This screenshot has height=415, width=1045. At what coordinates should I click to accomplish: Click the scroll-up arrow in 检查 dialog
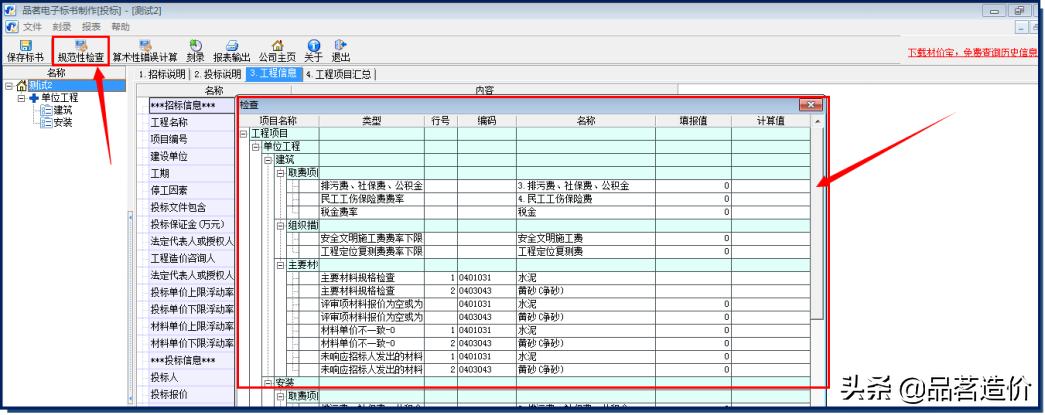[817, 121]
